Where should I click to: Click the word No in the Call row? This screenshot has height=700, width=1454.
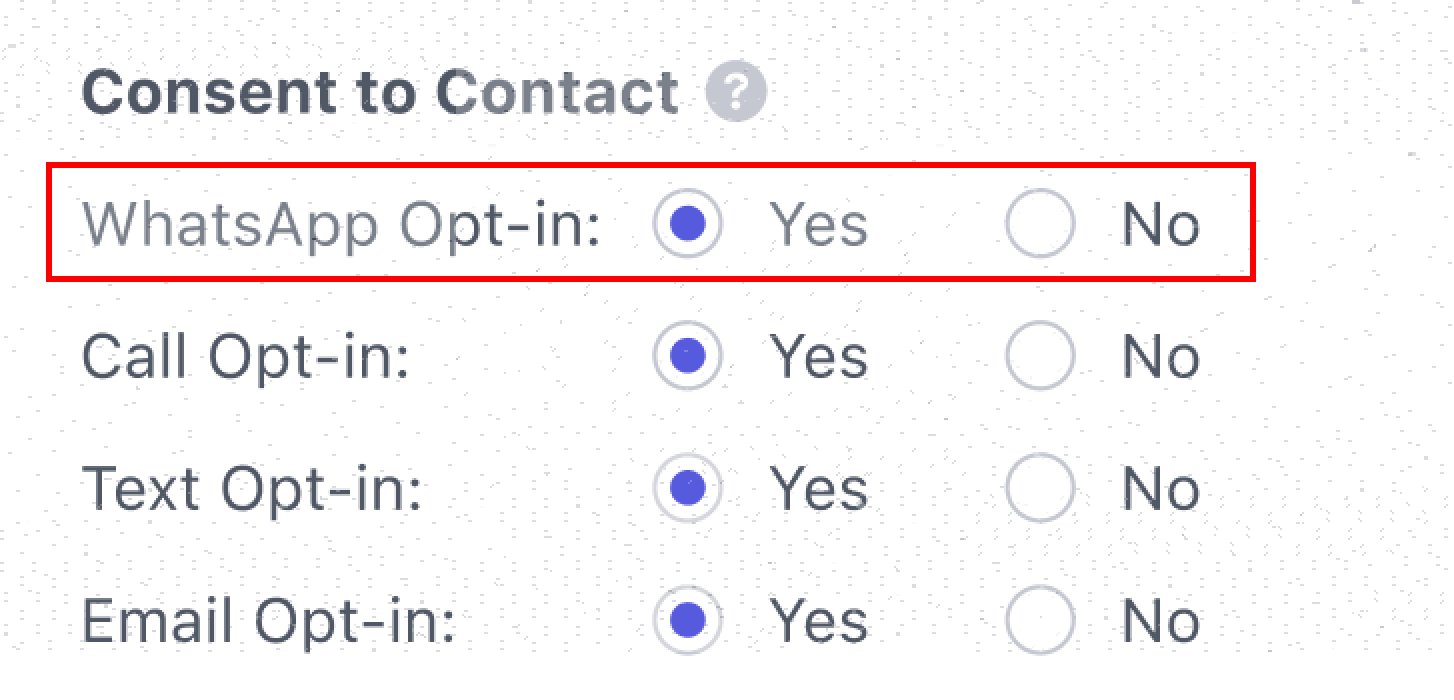pos(1160,356)
